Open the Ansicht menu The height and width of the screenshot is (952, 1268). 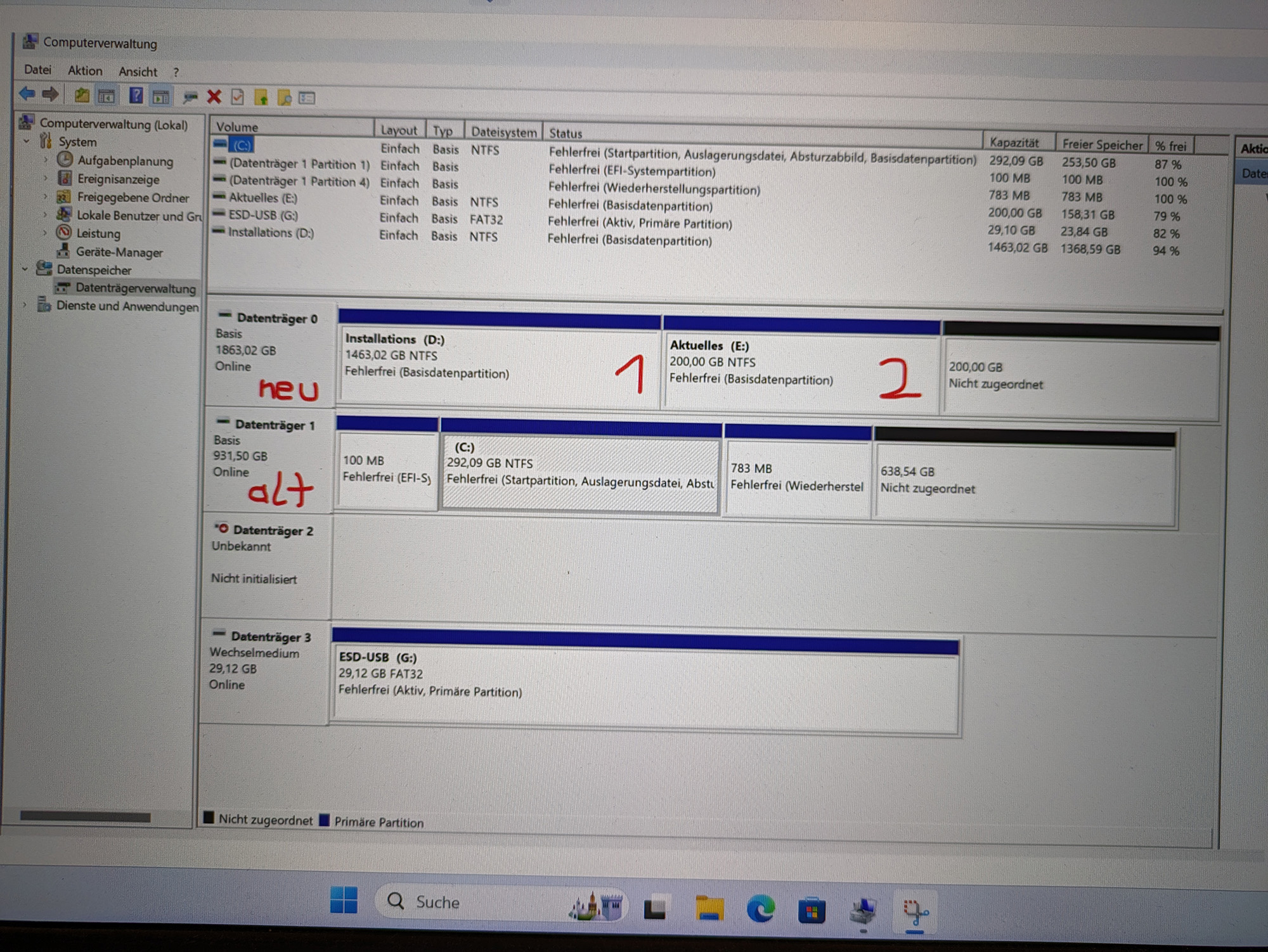[x=138, y=72]
